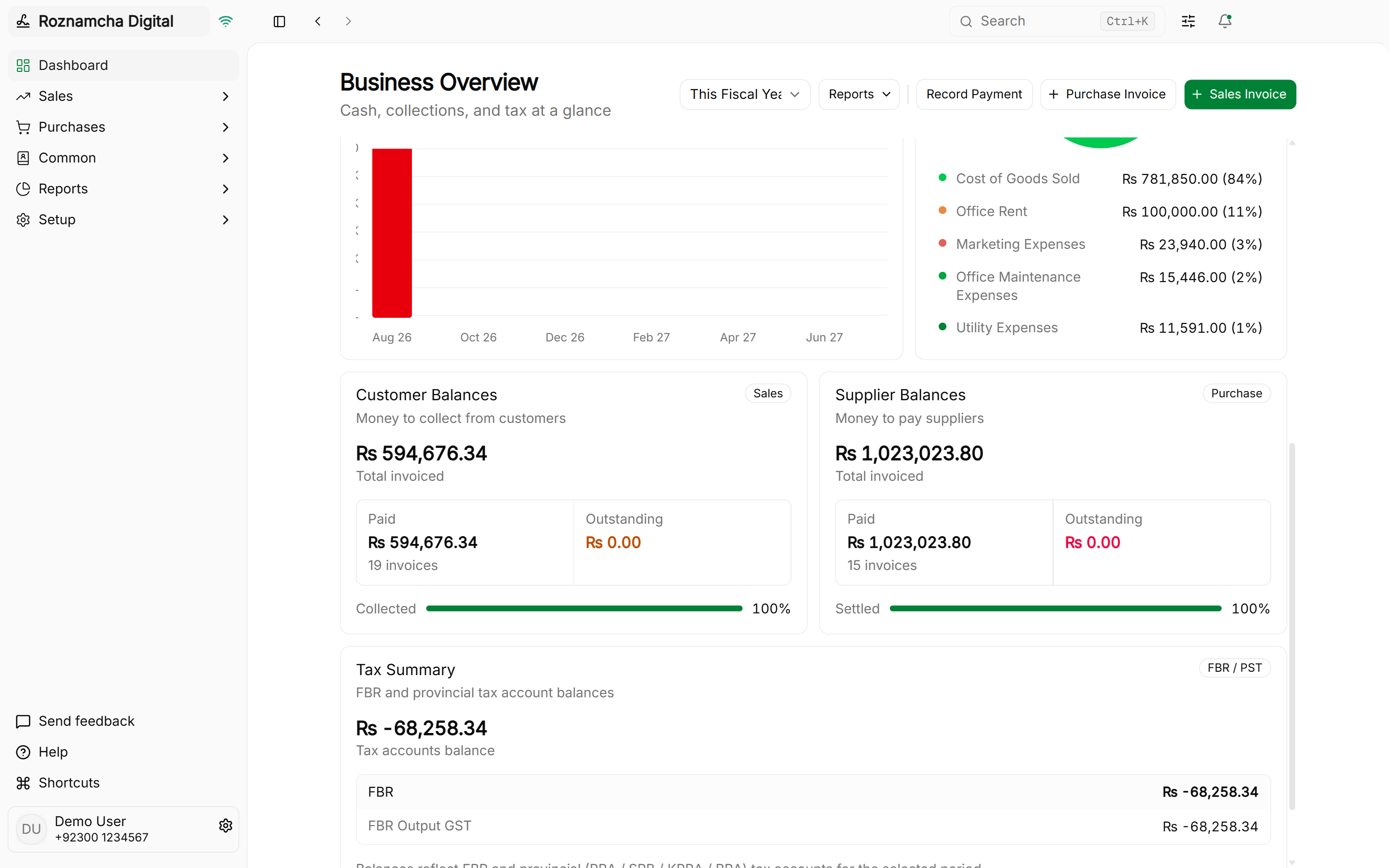Select Sales in the sidebar
The height and width of the screenshot is (868, 1389).
coord(123,96)
